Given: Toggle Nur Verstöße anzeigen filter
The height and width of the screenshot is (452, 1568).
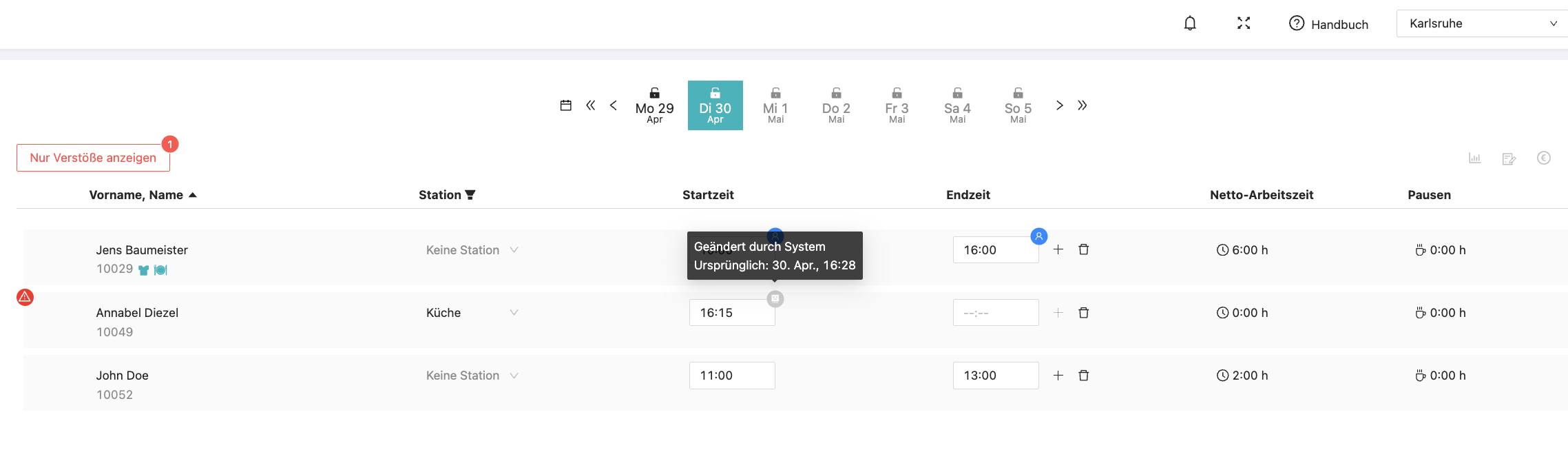Looking at the screenshot, I should [x=93, y=158].
